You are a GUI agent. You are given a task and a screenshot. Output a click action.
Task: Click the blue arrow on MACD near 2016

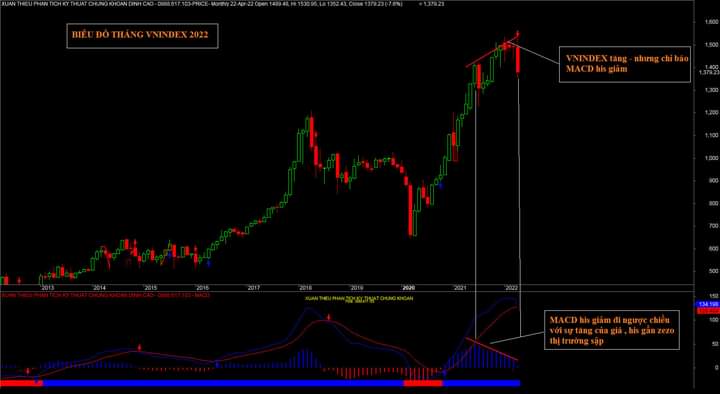click(217, 364)
